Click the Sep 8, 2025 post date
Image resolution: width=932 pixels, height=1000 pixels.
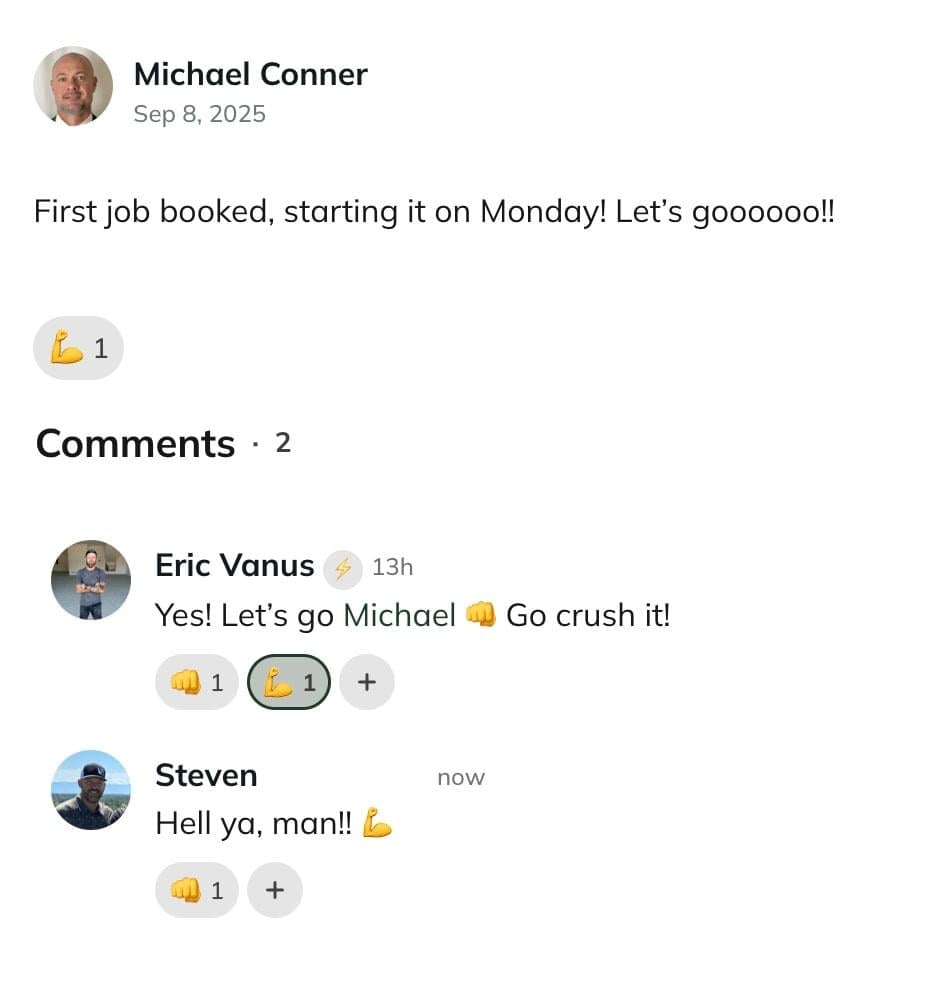(200, 114)
